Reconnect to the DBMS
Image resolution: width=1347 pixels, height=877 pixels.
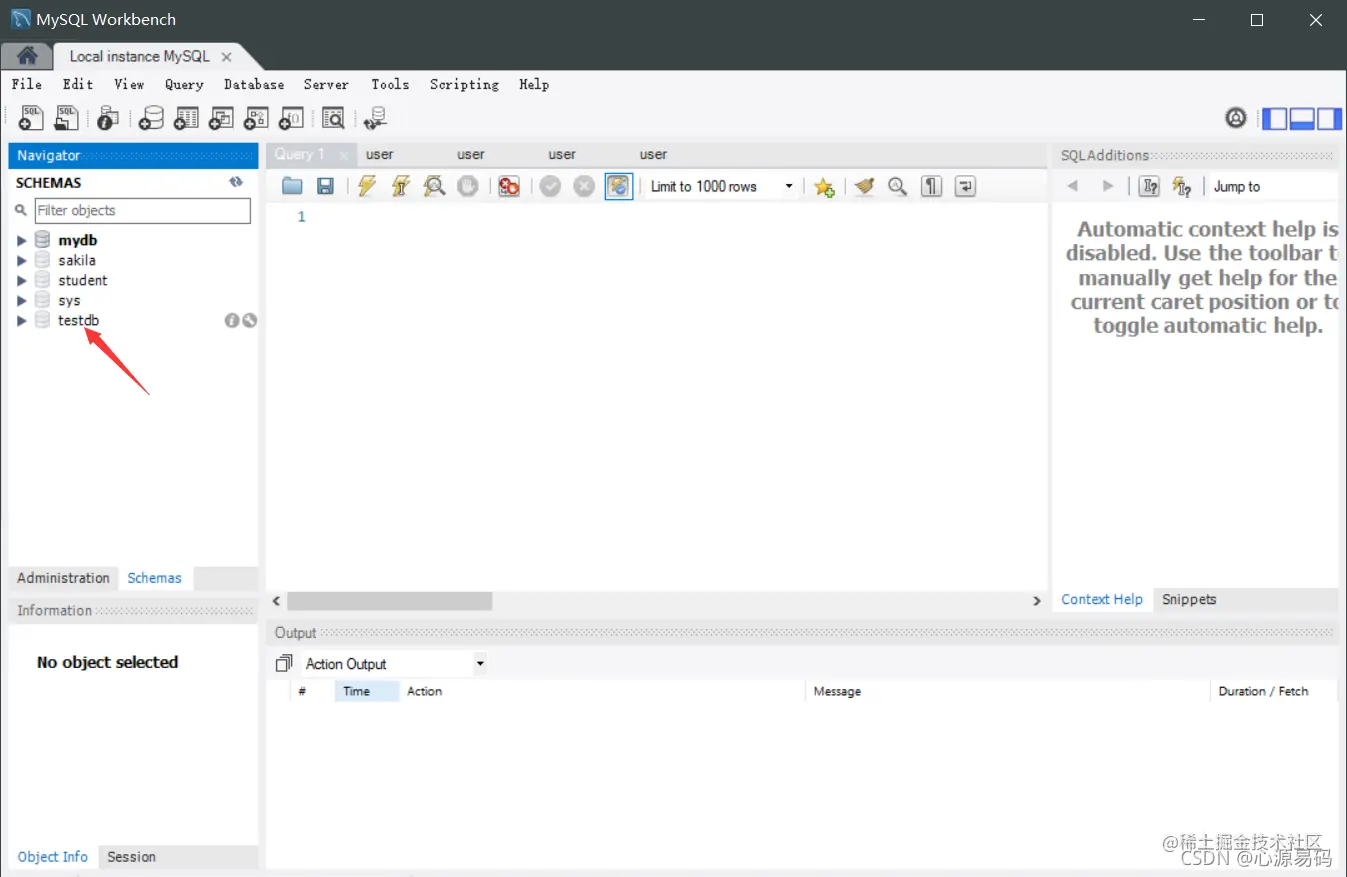376,118
